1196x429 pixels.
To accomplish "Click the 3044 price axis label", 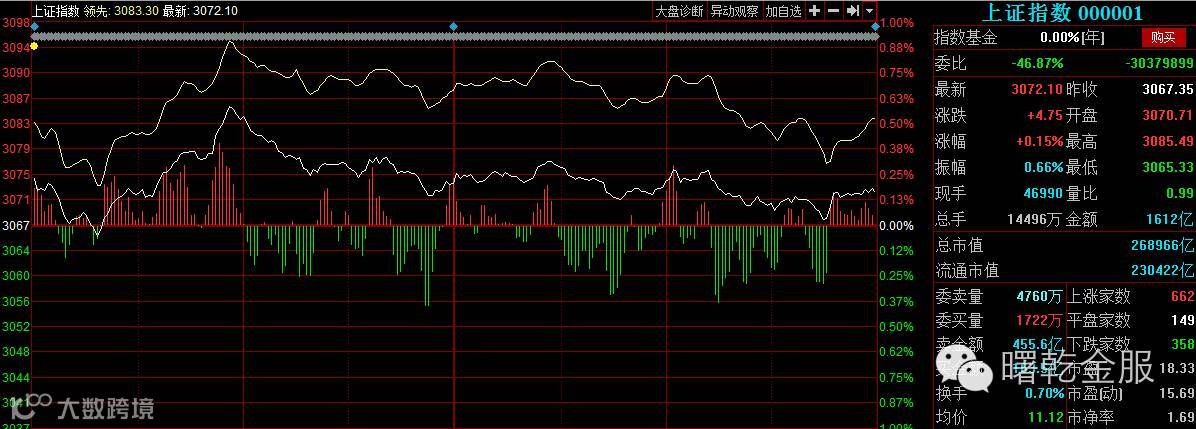I will tap(14, 377).
